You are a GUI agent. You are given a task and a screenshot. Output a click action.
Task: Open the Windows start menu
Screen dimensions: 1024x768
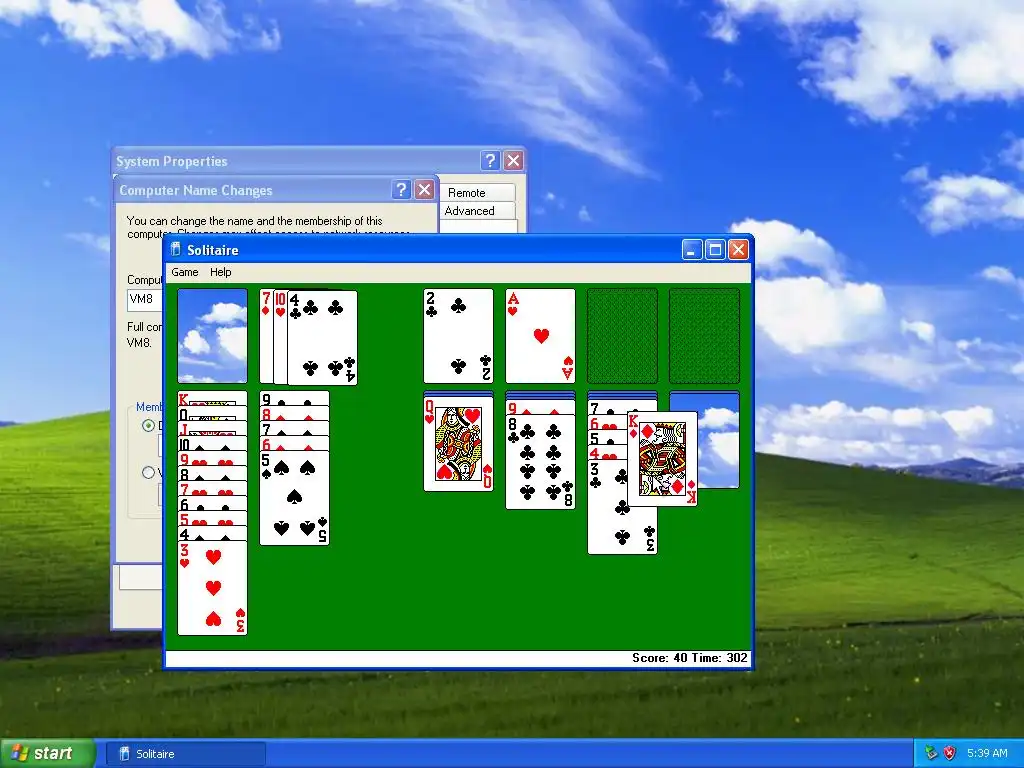tap(47, 754)
